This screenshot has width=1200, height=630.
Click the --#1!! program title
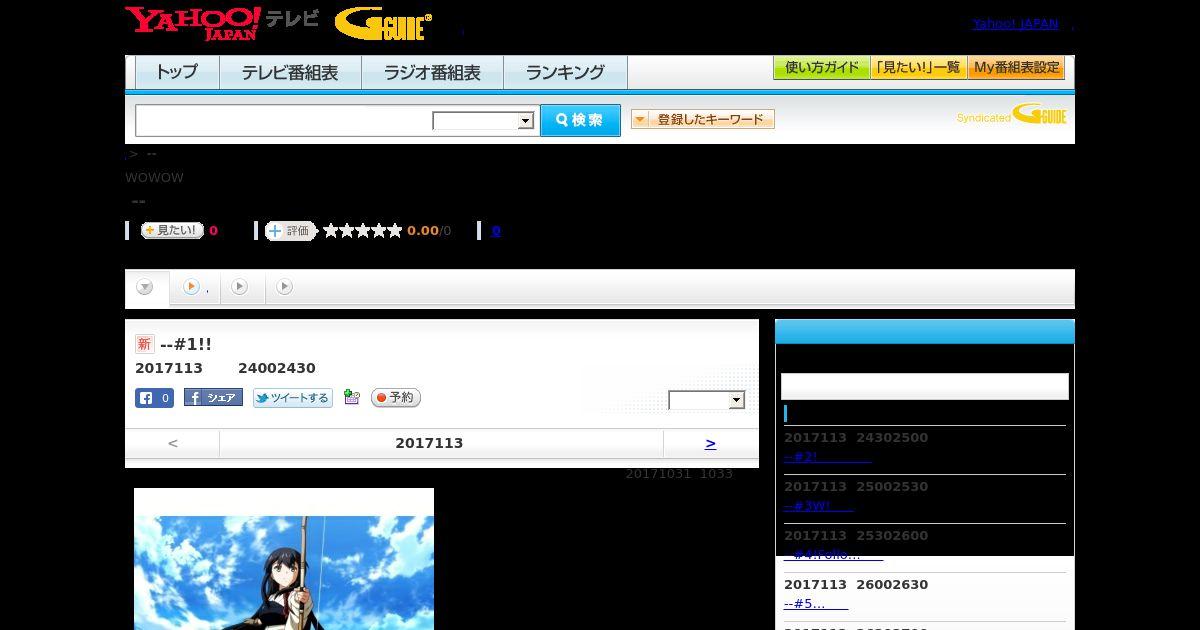pyautogui.click(x=186, y=344)
